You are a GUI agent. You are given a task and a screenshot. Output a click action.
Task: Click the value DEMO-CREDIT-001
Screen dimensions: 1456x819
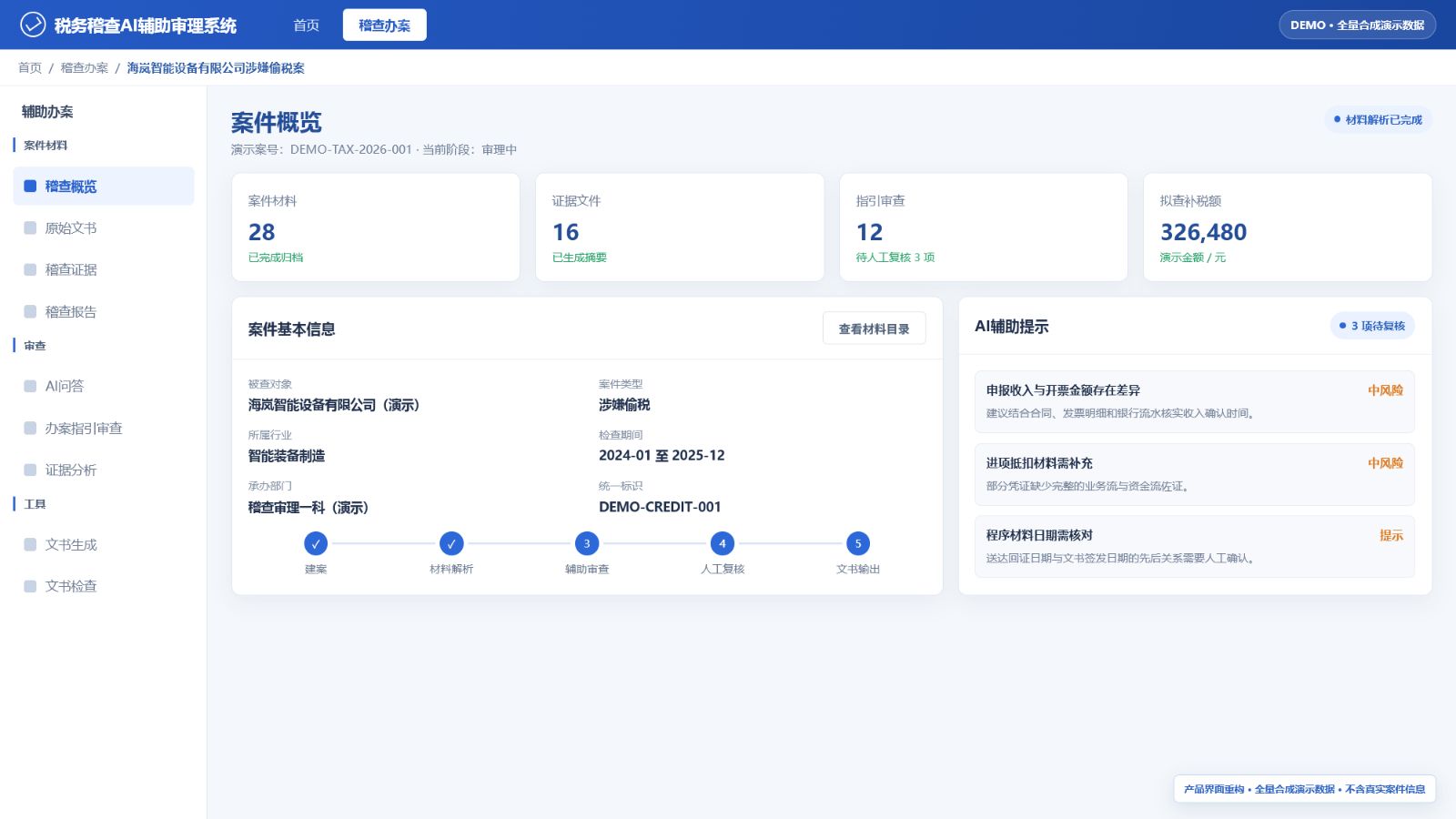click(x=660, y=507)
